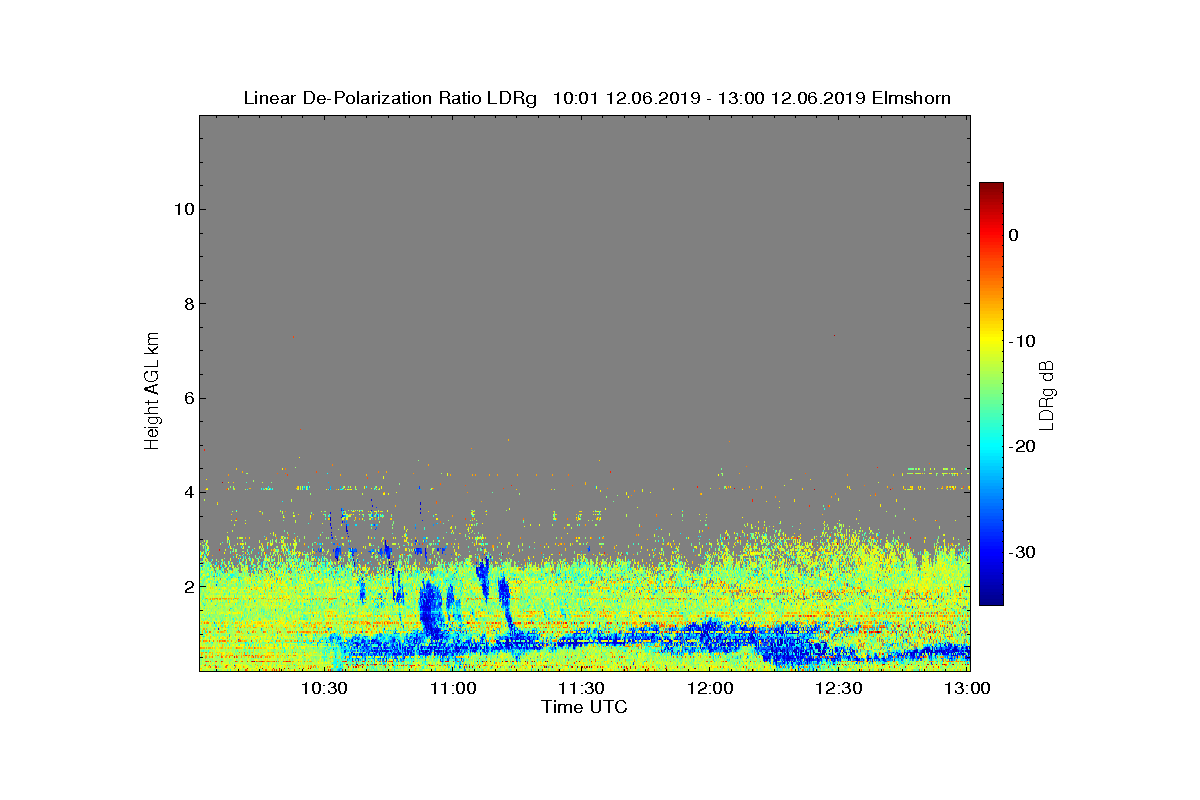Click the 4 km height tick label
This screenshot has width=1200, height=800.
click(187, 492)
